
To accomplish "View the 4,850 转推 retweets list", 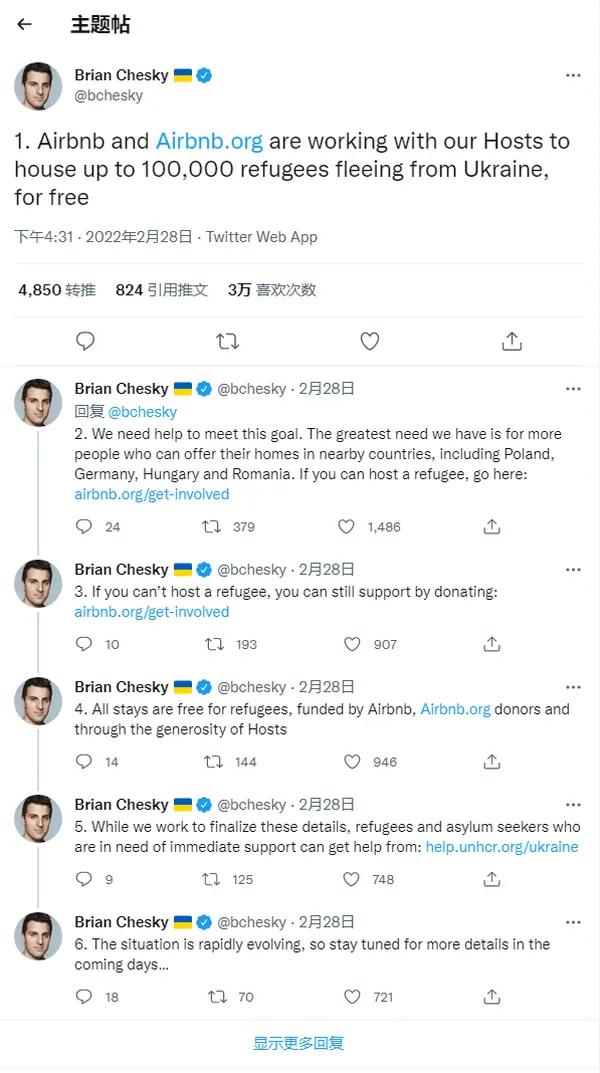I will coord(57,290).
